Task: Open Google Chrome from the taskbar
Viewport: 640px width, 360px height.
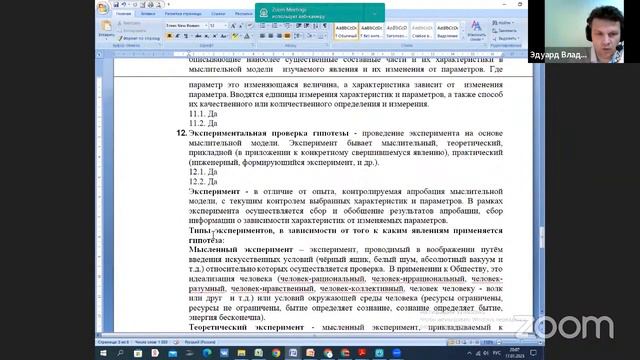Action: [276, 353]
